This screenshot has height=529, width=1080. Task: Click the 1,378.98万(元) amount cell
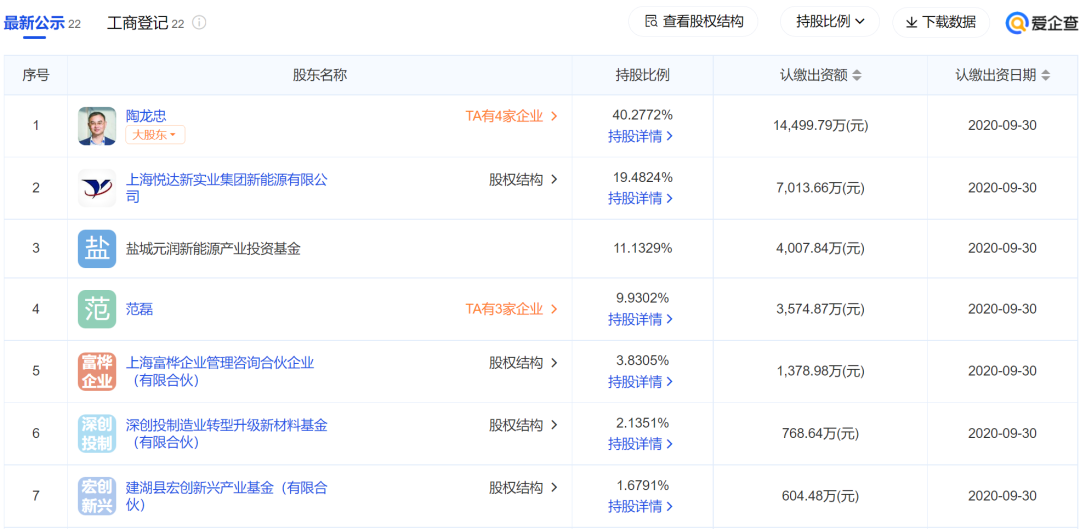820,371
